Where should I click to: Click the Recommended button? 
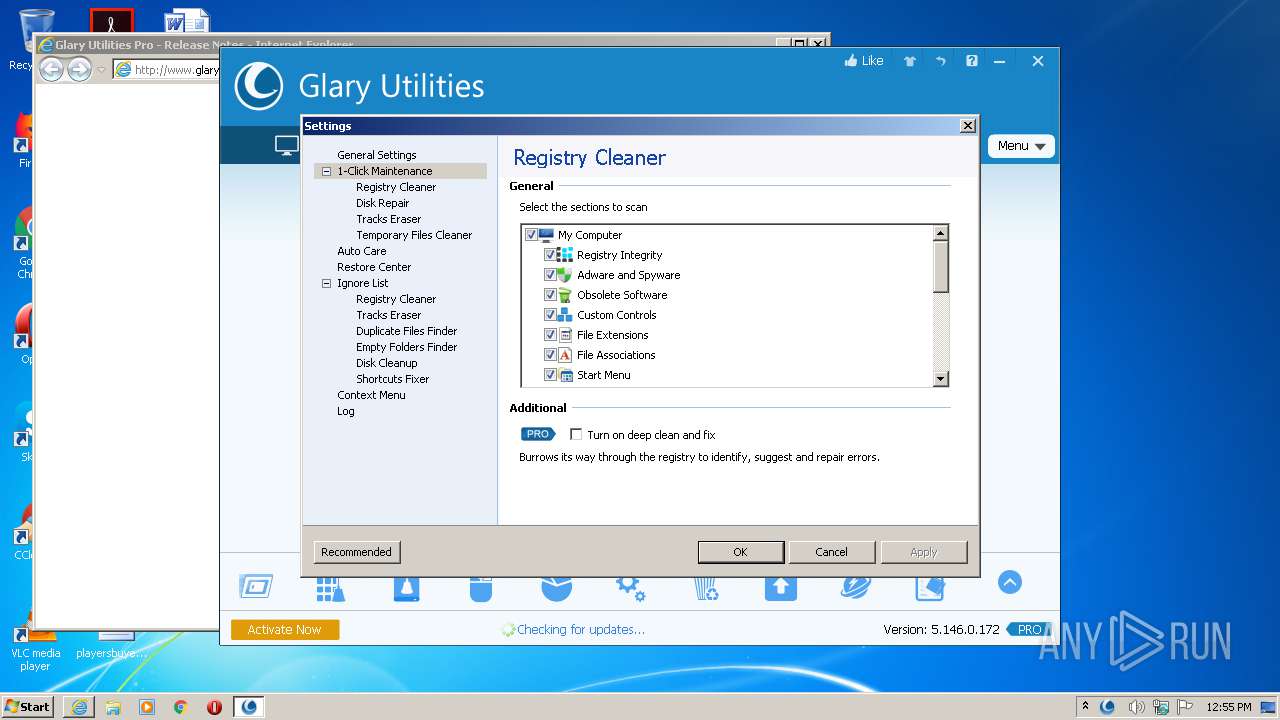coord(357,552)
